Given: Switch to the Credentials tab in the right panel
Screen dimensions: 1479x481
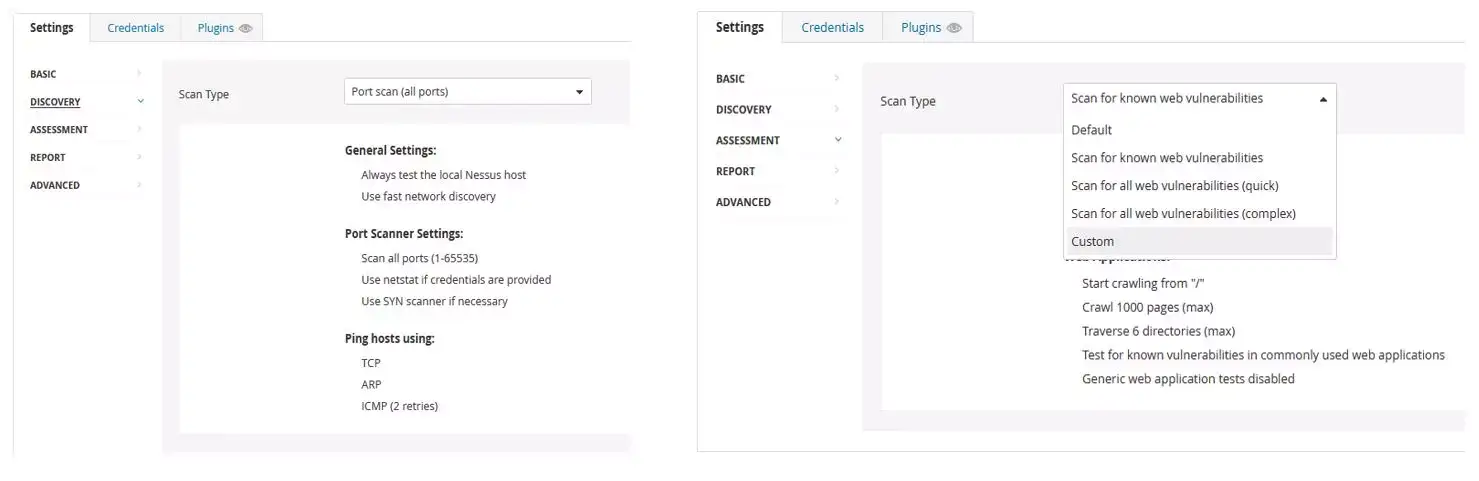Looking at the screenshot, I should (832, 28).
